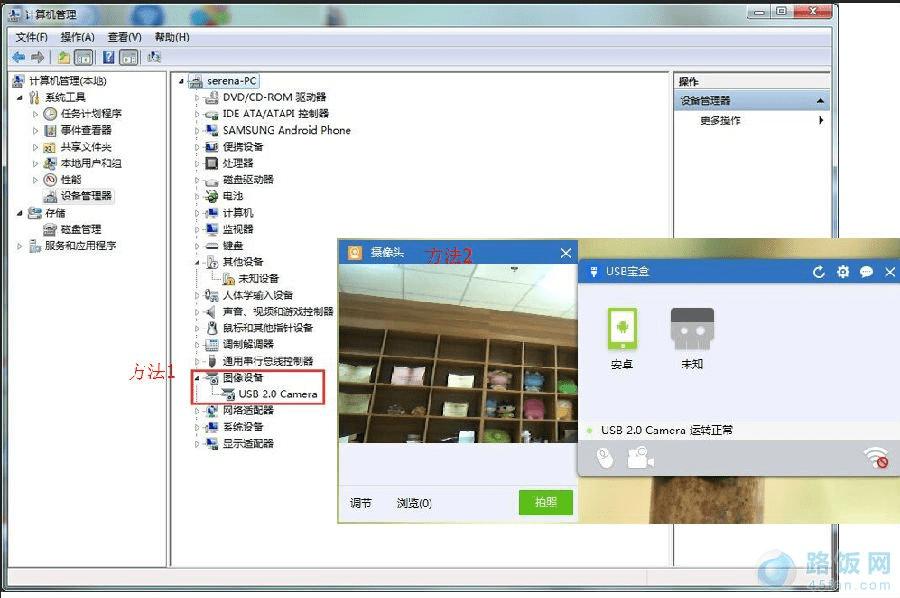Image resolution: width=900 pixels, height=598 pixels.
Task: Select 性能 in the left tree
Action: [x=71, y=180]
